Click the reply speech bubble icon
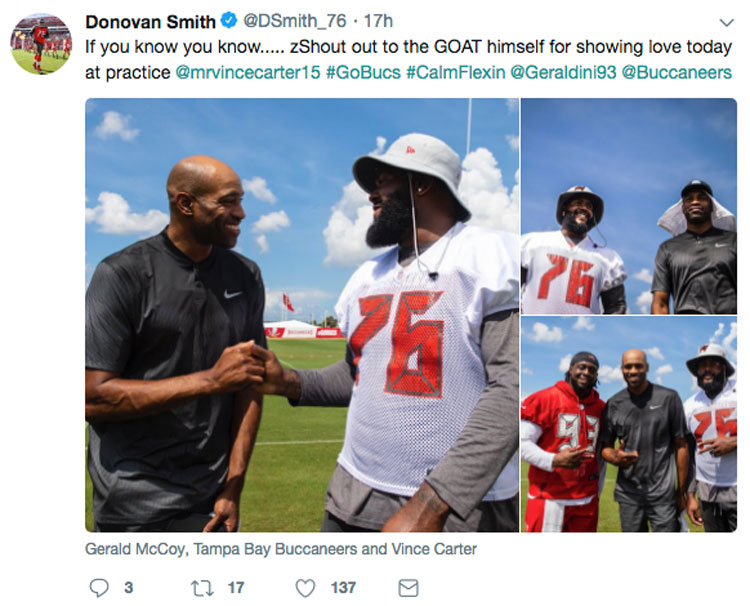The image size is (750, 606). click(x=99, y=588)
